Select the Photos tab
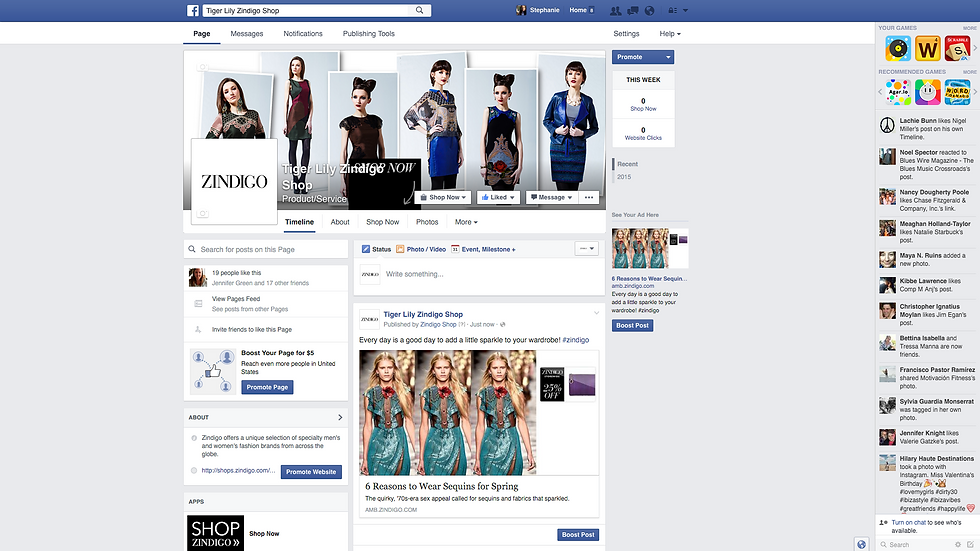This screenshot has width=980, height=551. (427, 222)
